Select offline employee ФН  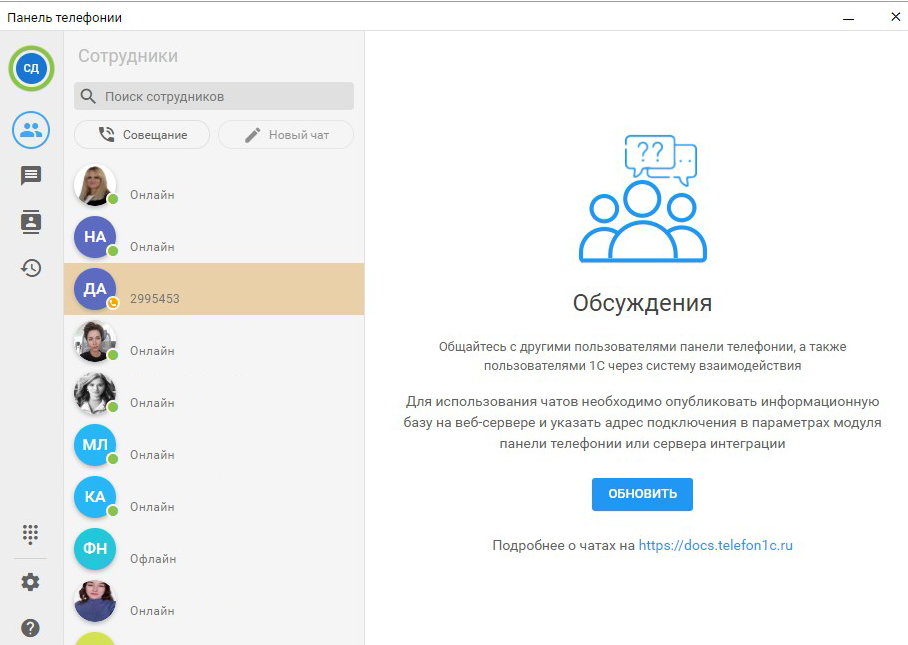213,549
